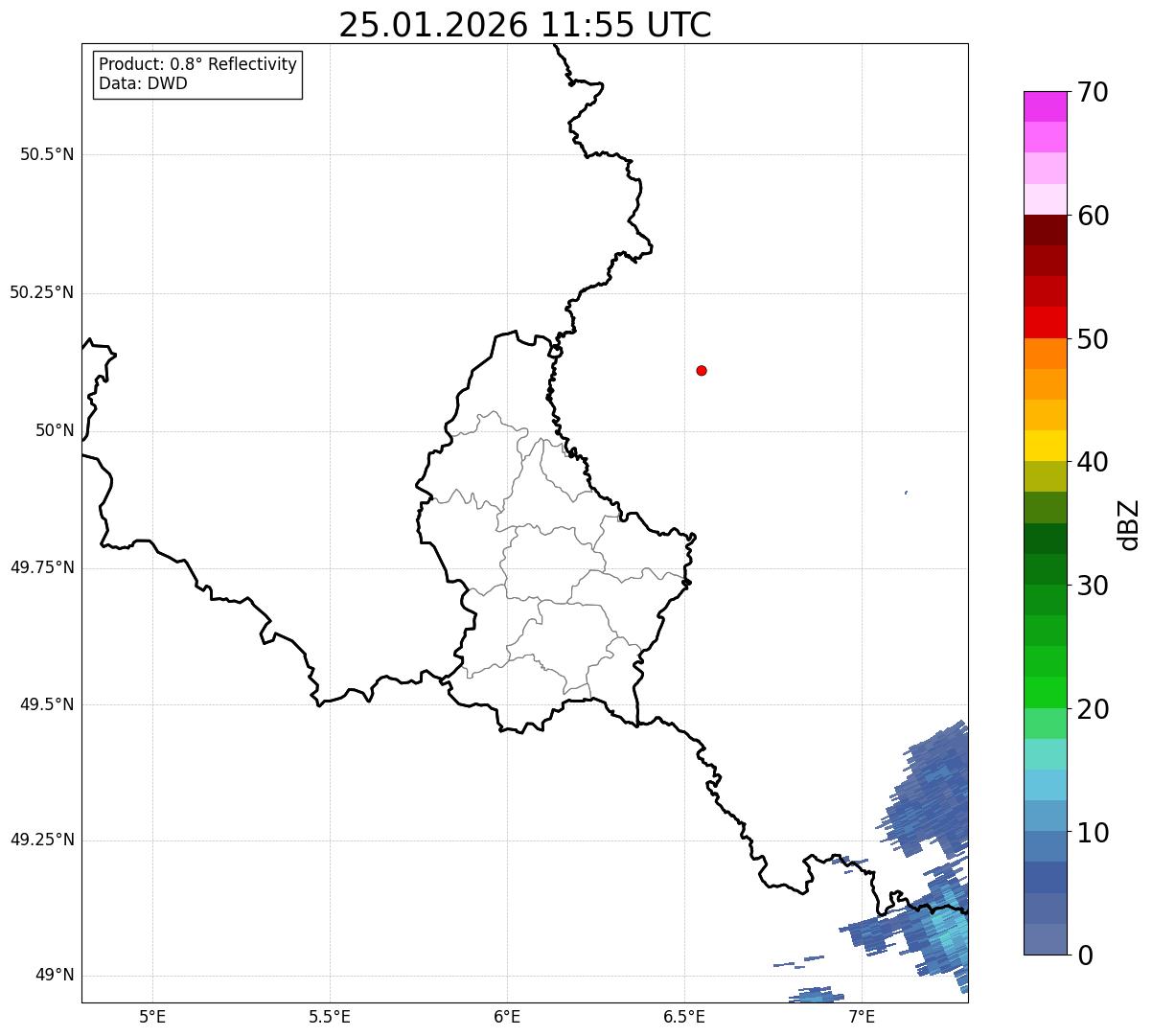Click the 50.5°N latitude label
The image size is (1152, 1036).
[47, 154]
